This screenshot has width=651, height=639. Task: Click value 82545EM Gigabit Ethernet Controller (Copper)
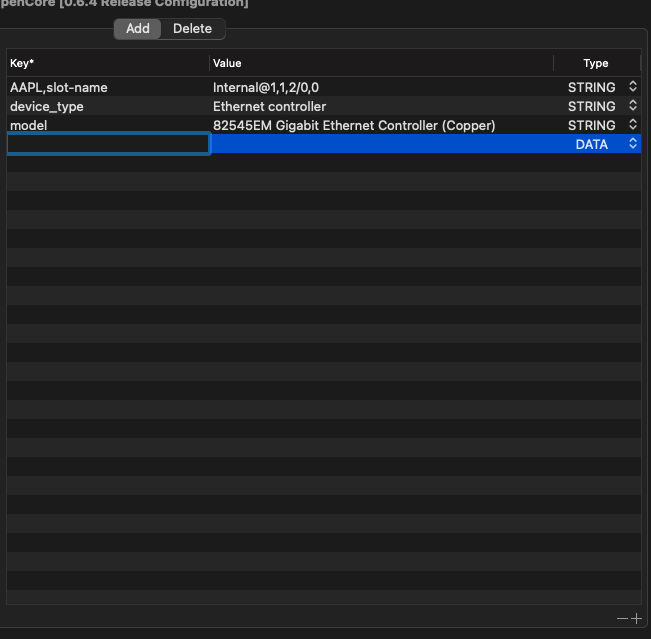click(354, 125)
